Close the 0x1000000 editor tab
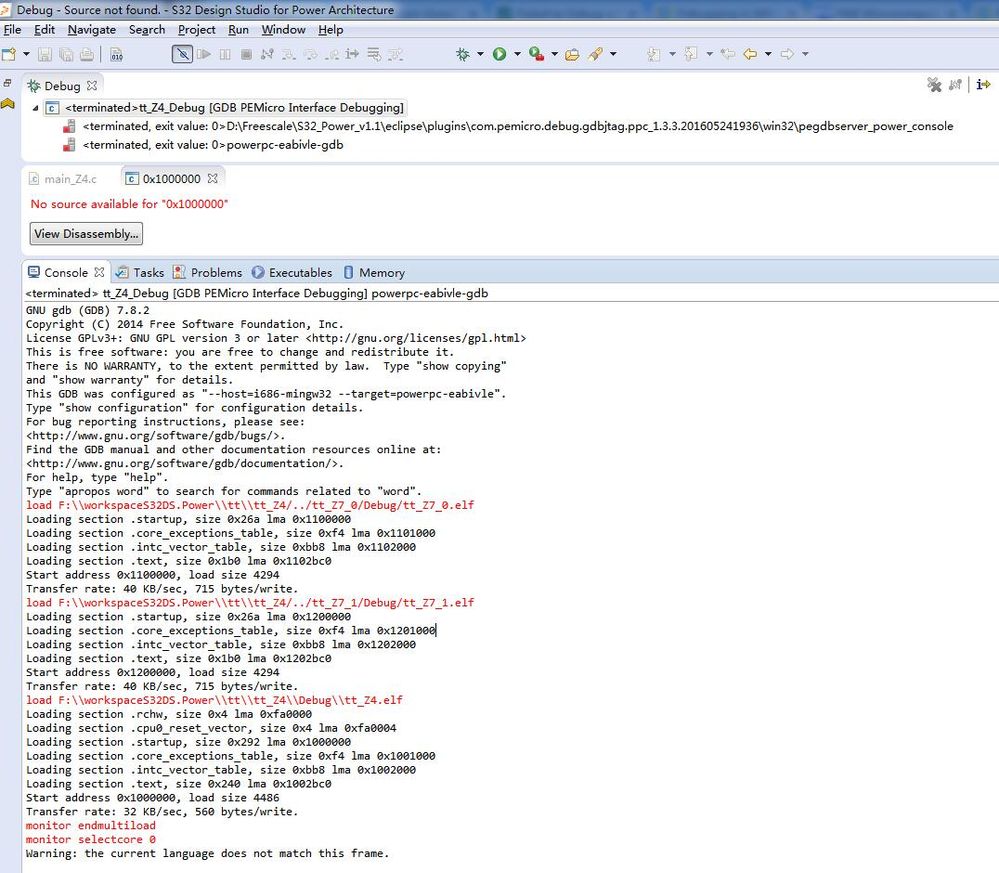The image size is (999, 873). point(213,179)
